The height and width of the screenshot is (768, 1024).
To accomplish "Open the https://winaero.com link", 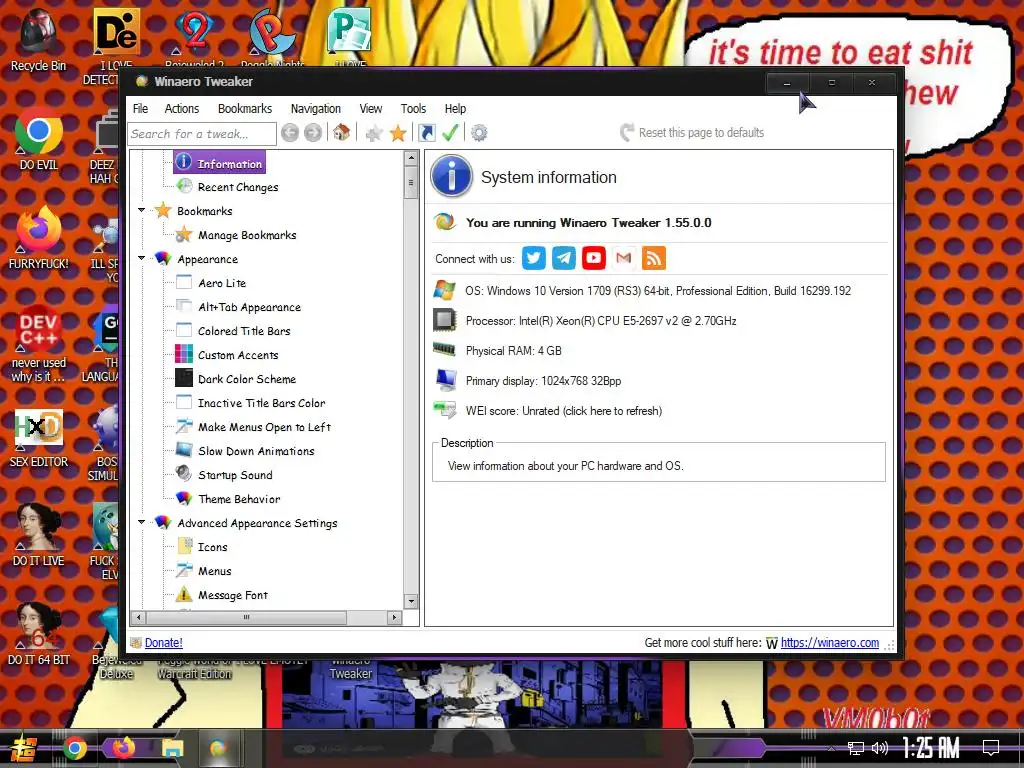I will coord(829,643).
